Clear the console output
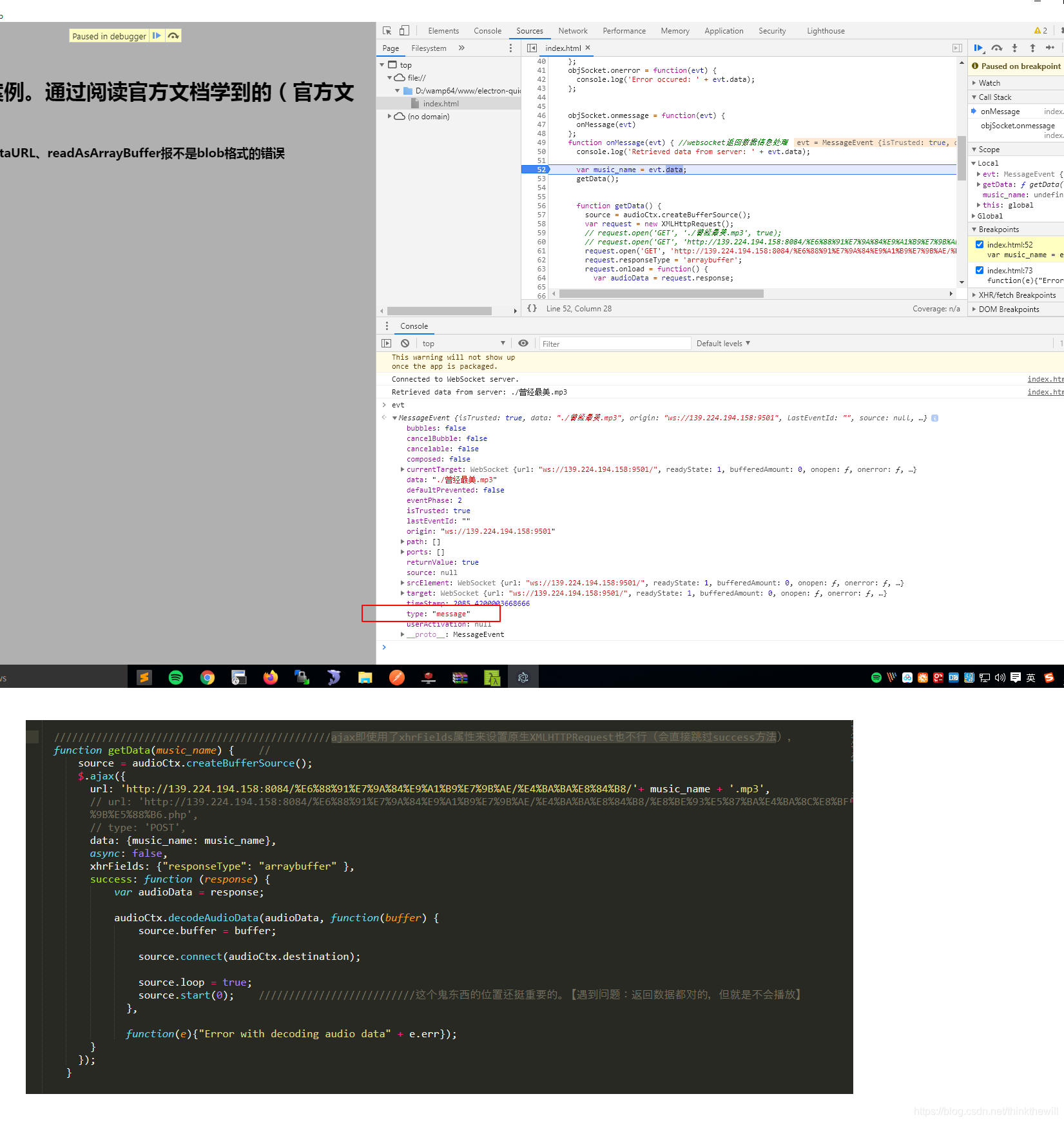This screenshot has width=1064, height=1123. click(x=405, y=343)
